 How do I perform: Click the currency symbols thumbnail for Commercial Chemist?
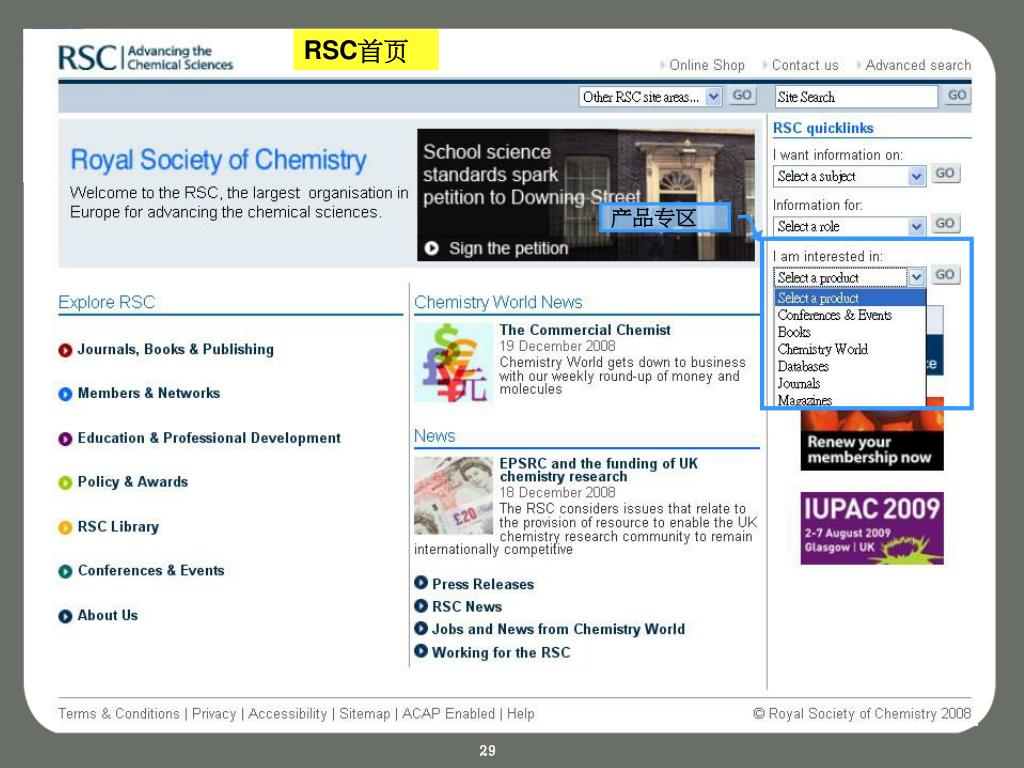[452, 362]
